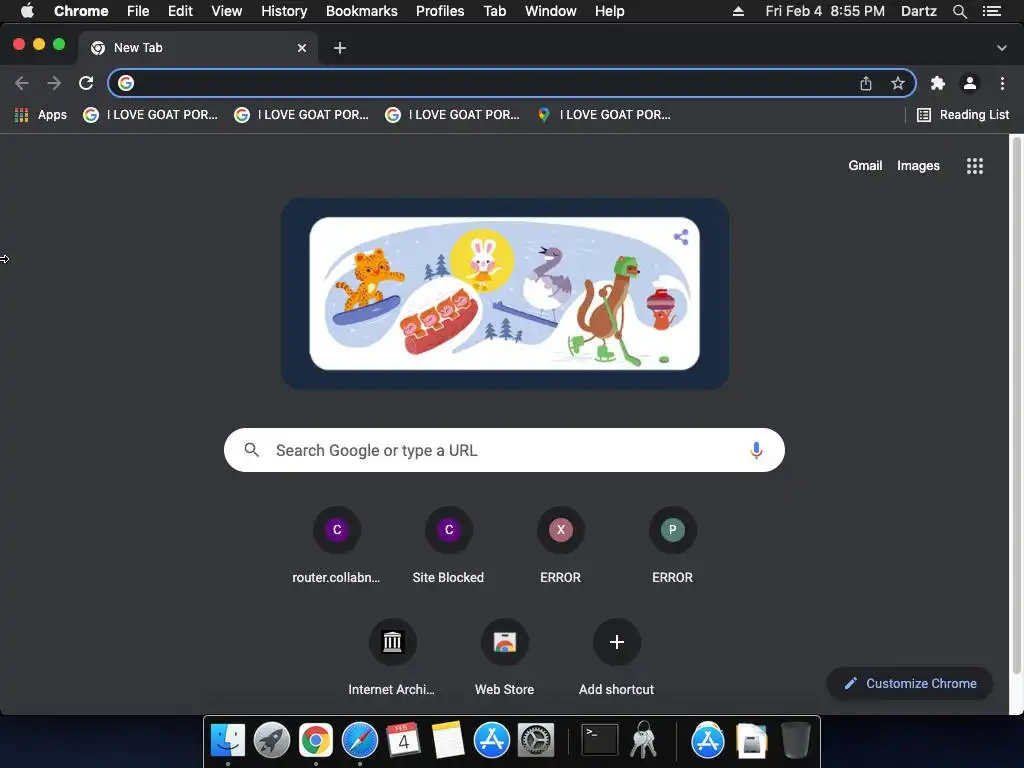This screenshot has height=768, width=1024.
Task: Open the profile avatar icon
Action: pos(970,83)
